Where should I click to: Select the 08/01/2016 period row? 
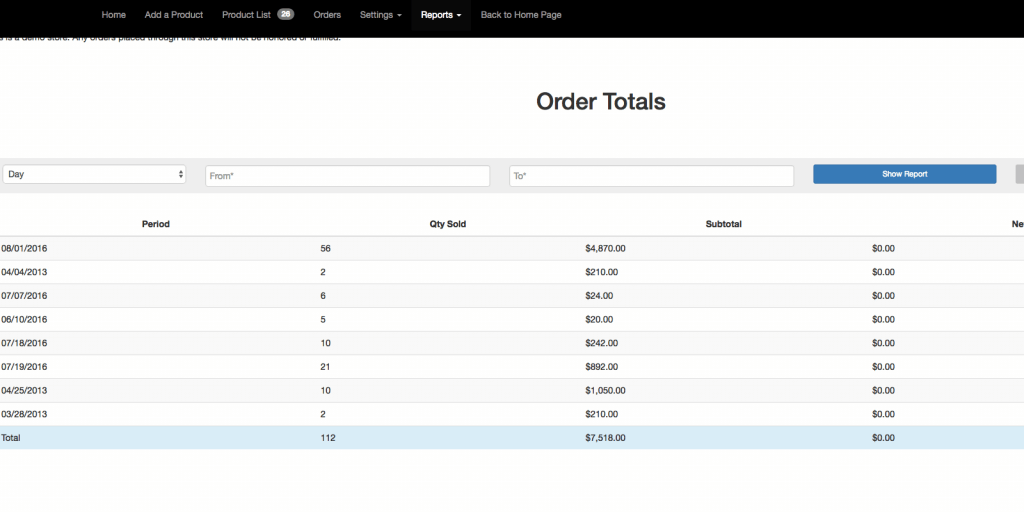(25, 248)
